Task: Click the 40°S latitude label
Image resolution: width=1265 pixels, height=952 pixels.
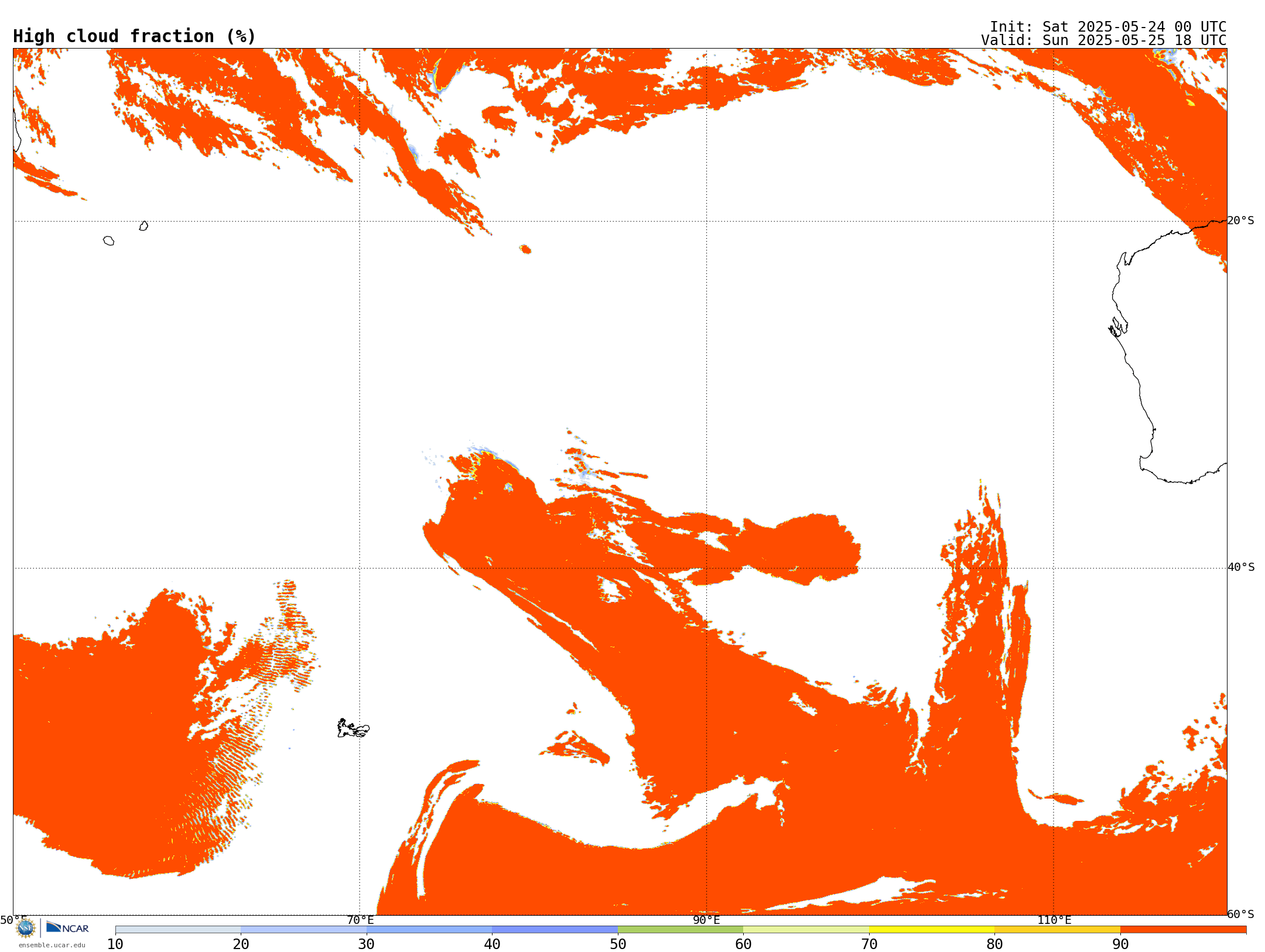Action: [x=1241, y=567]
